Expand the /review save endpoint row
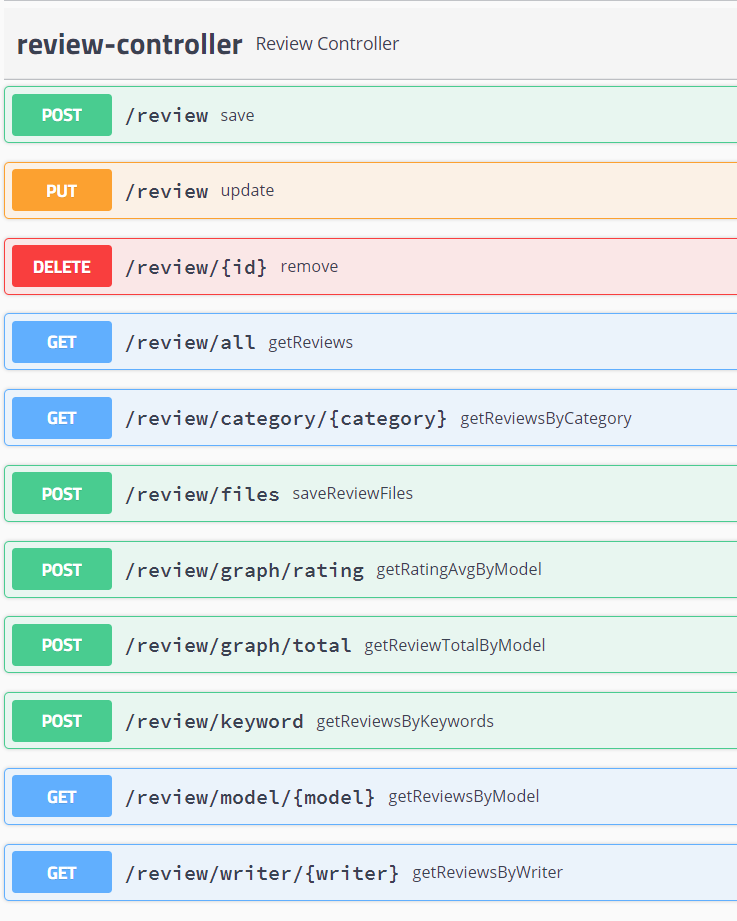Image resolution: width=737 pixels, height=921 pixels. (400, 115)
